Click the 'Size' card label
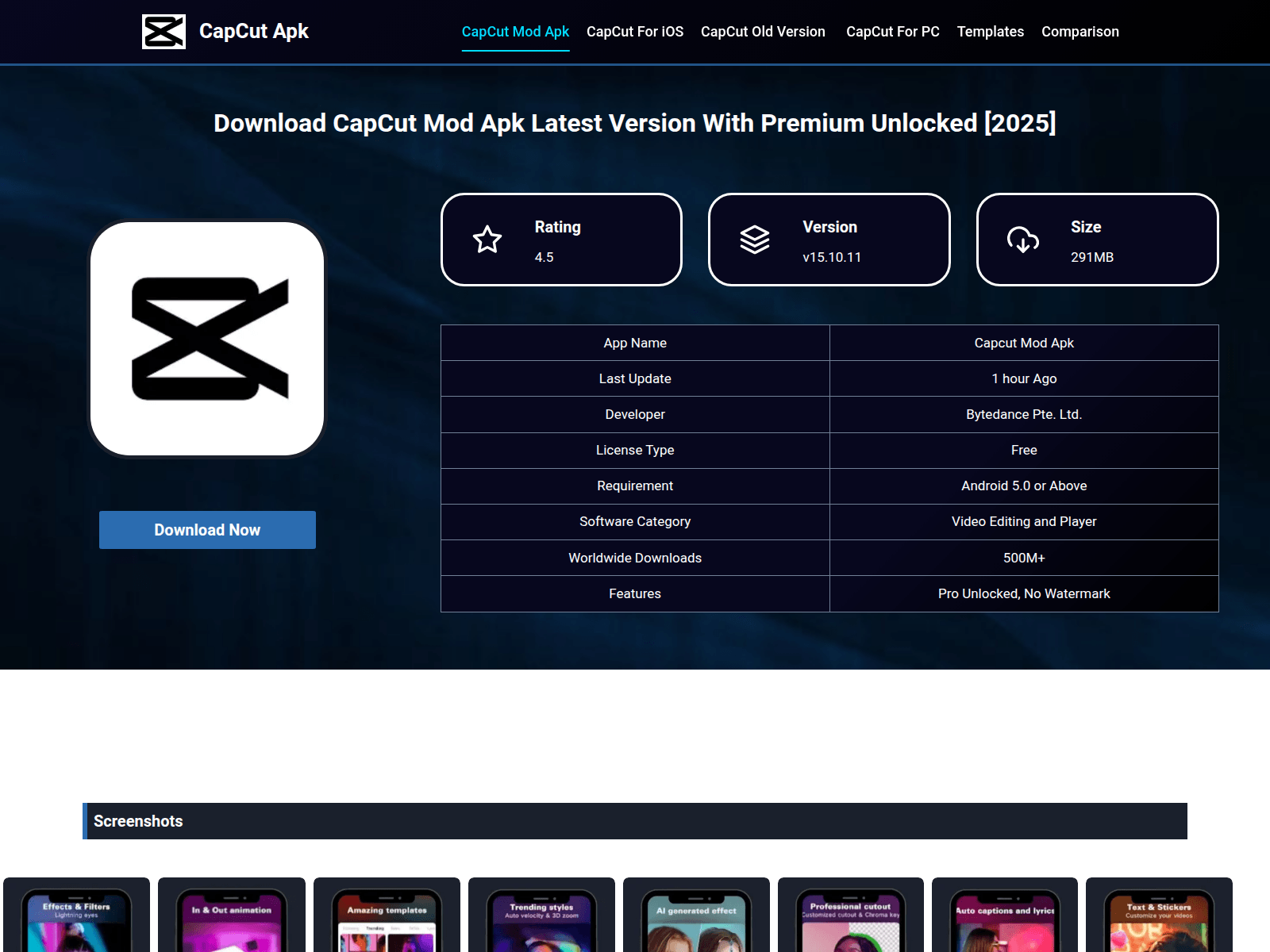Screen dimensions: 1270x952 click(x=1086, y=227)
